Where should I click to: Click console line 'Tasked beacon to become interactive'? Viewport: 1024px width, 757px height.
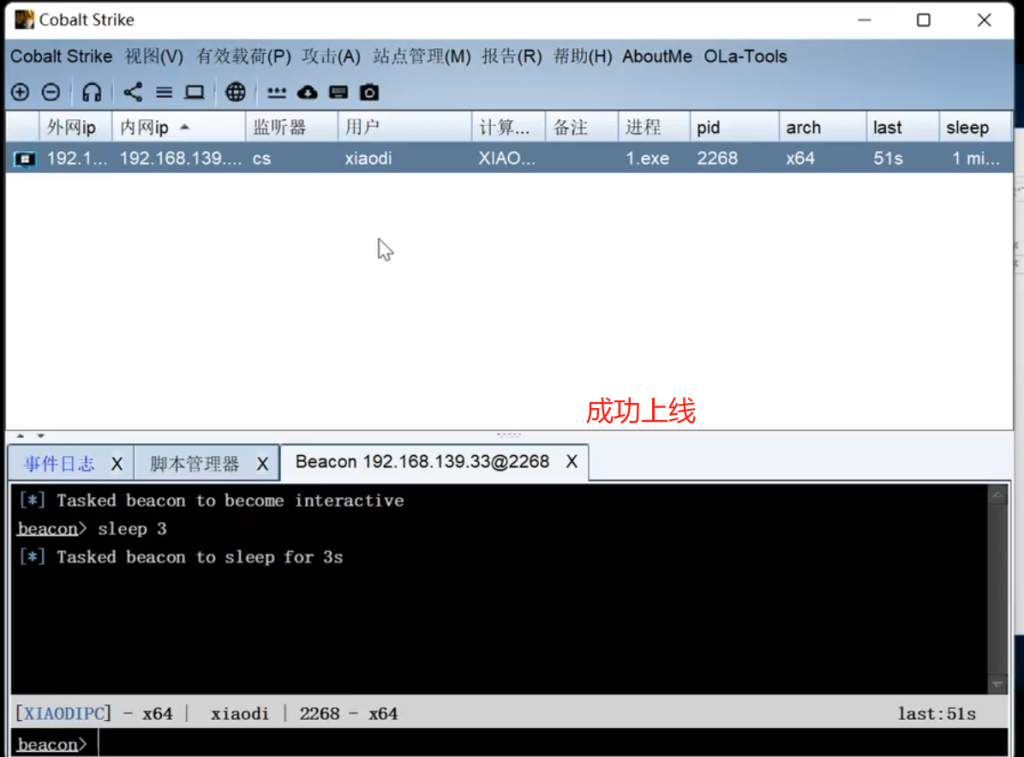tap(230, 501)
